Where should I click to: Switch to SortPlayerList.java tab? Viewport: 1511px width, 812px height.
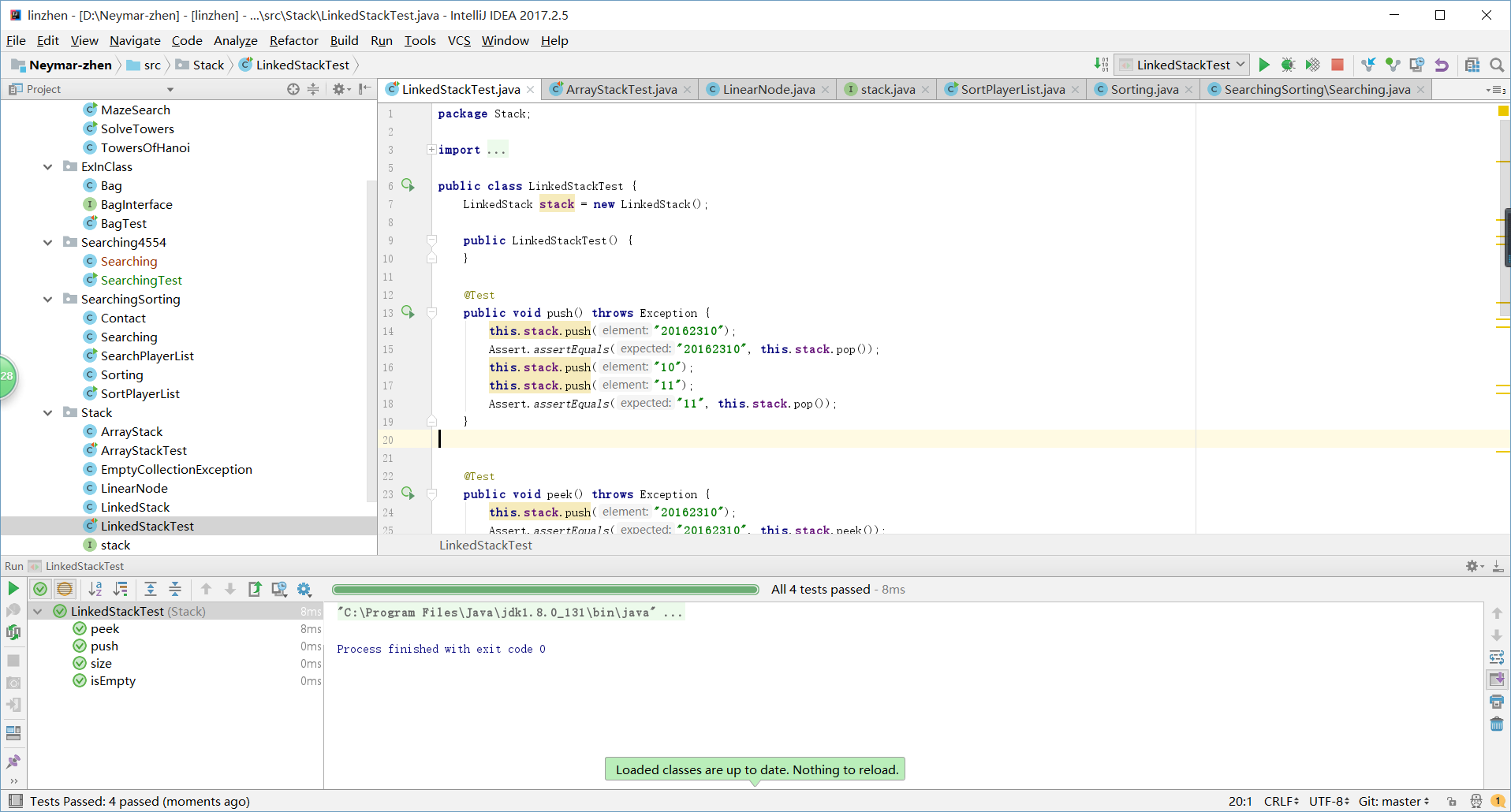(1013, 90)
